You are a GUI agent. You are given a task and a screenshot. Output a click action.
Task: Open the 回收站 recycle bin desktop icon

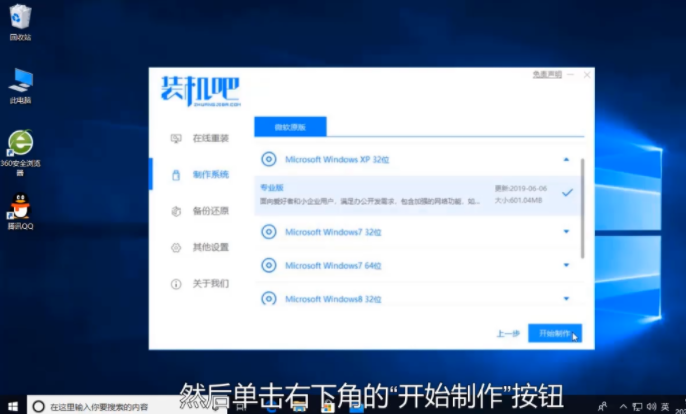(20, 18)
